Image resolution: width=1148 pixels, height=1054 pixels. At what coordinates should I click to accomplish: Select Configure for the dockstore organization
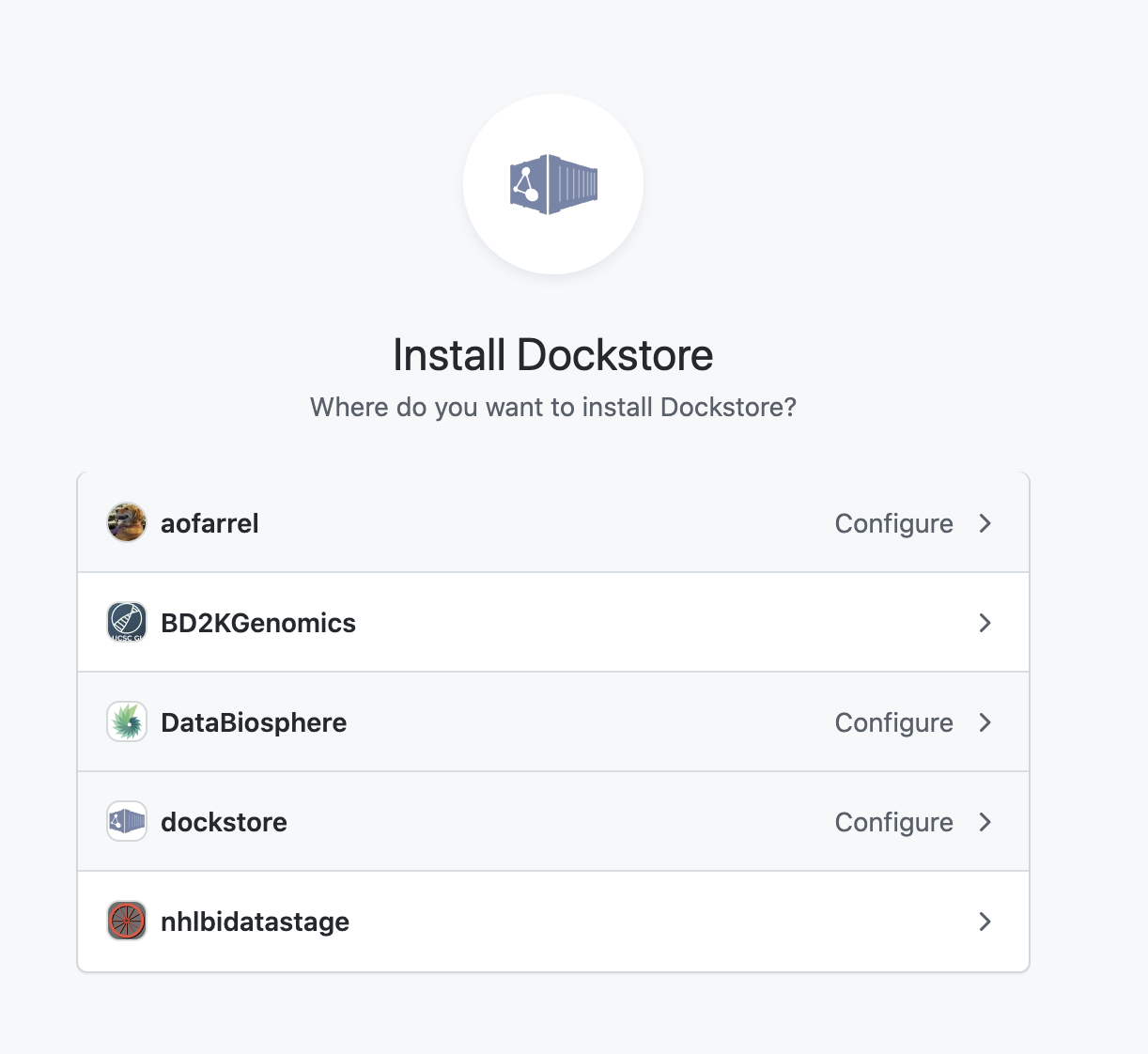coord(893,822)
